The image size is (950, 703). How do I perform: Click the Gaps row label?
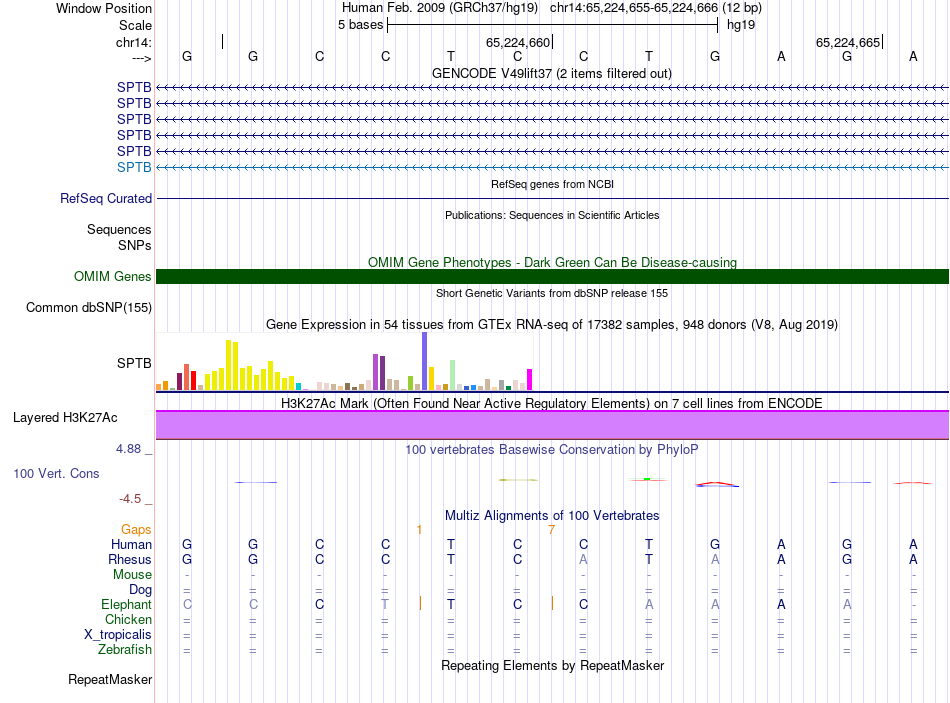(x=136, y=530)
